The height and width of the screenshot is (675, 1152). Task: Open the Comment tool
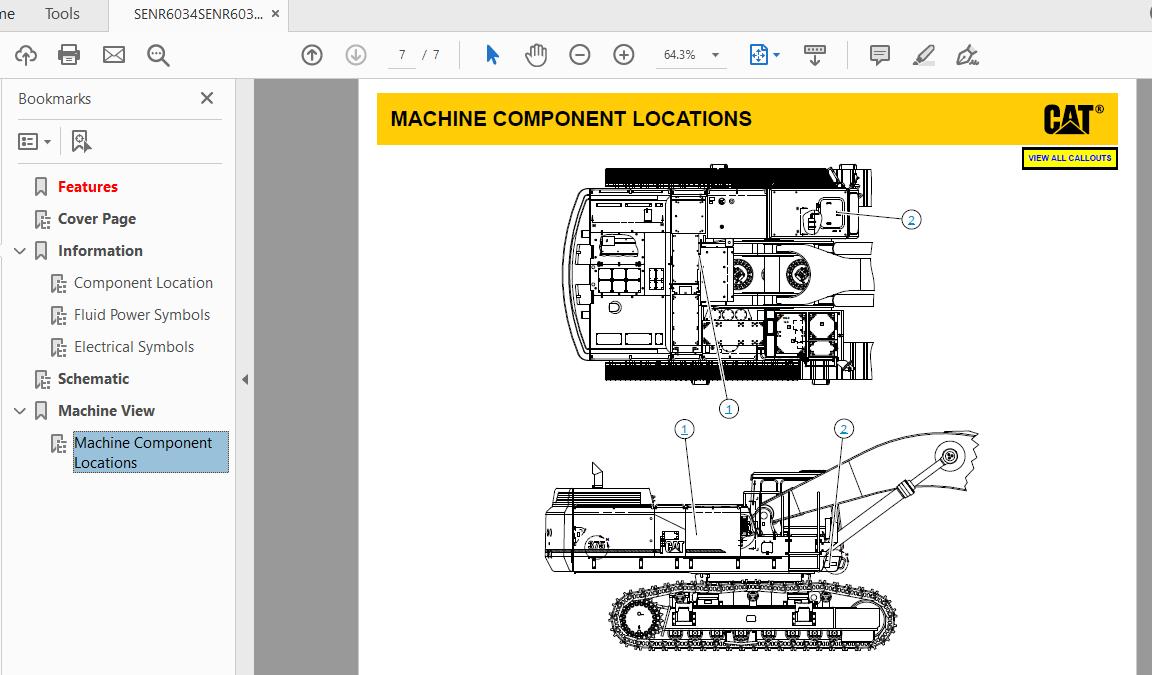pos(879,55)
